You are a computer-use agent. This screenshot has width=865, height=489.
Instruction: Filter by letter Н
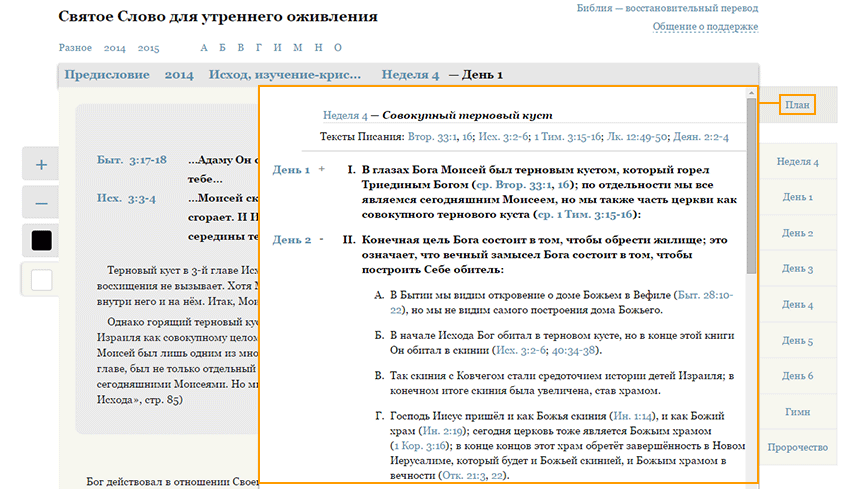318,47
